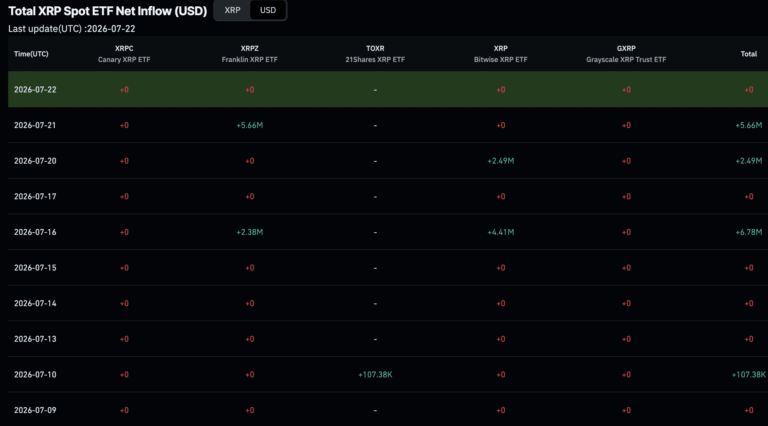Click the Total +6.78M value on 2026-07-16
Viewport: 768px width, 426px height.
click(748, 232)
